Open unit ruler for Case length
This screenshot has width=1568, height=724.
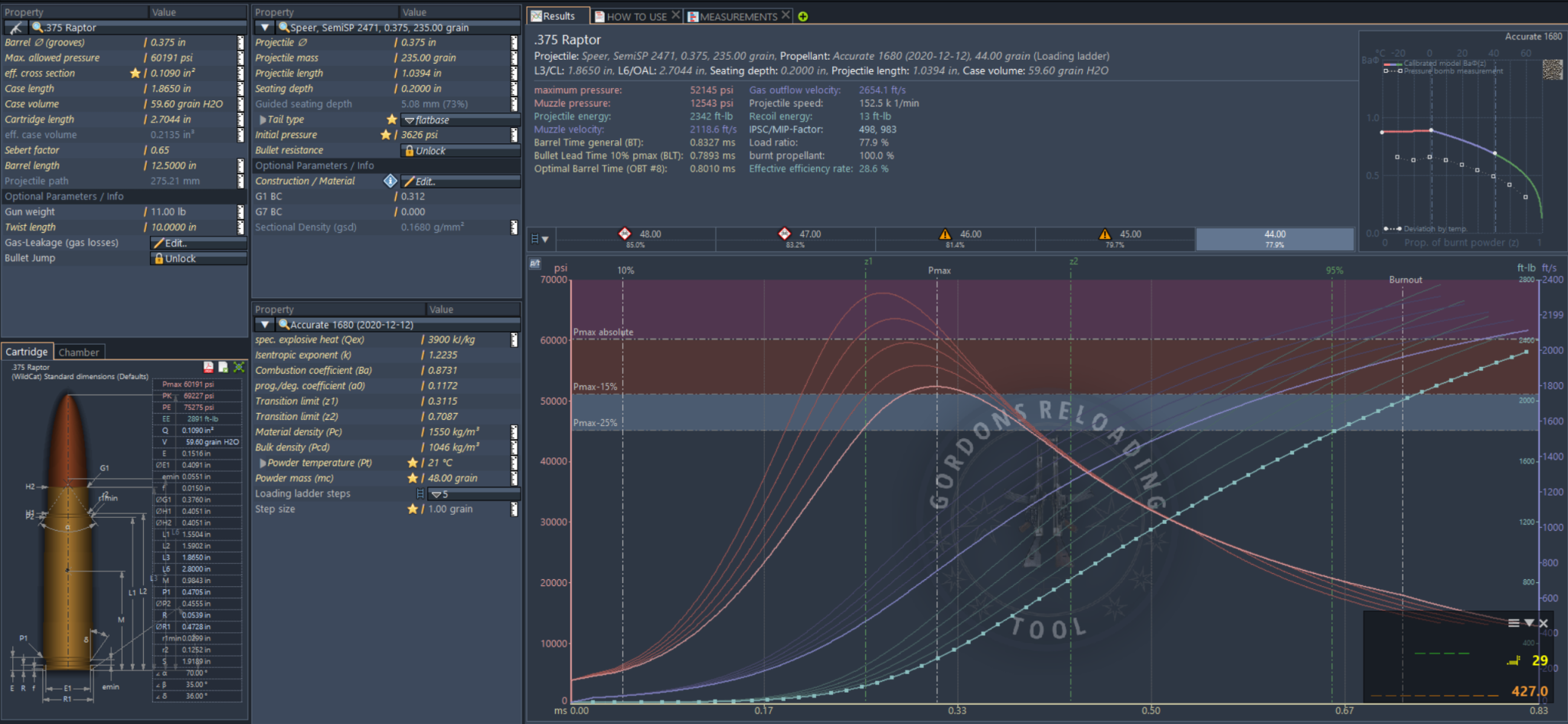240,89
